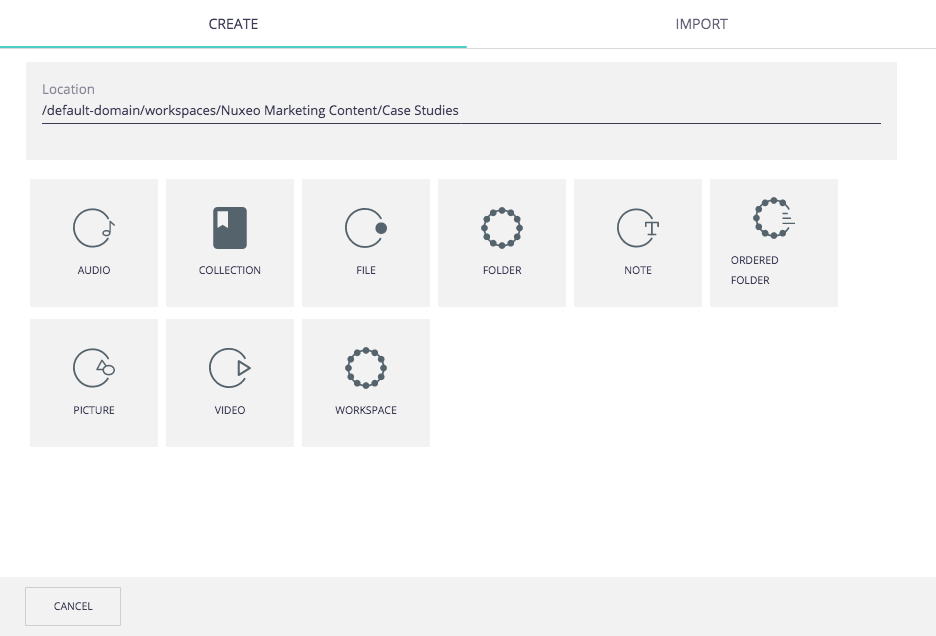Choose the Collection bookmark icon
This screenshot has height=636, width=936.
coord(230,228)
